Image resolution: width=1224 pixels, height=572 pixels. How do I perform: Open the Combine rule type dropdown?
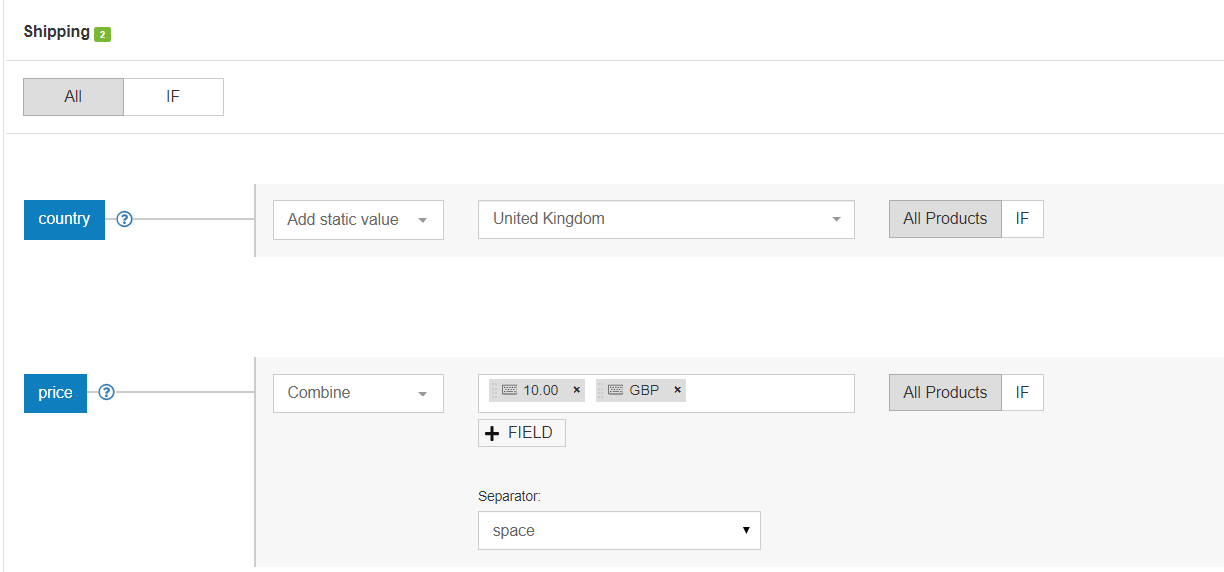pos(358,393)
